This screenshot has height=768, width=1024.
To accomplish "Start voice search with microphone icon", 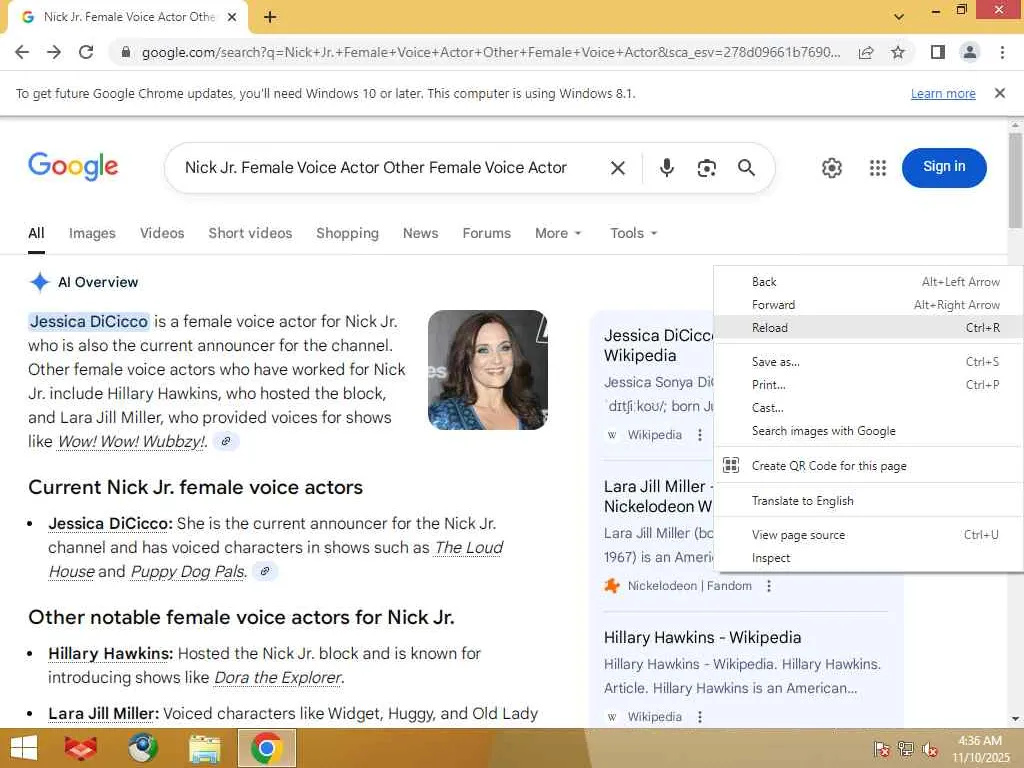I will [666, 168].
